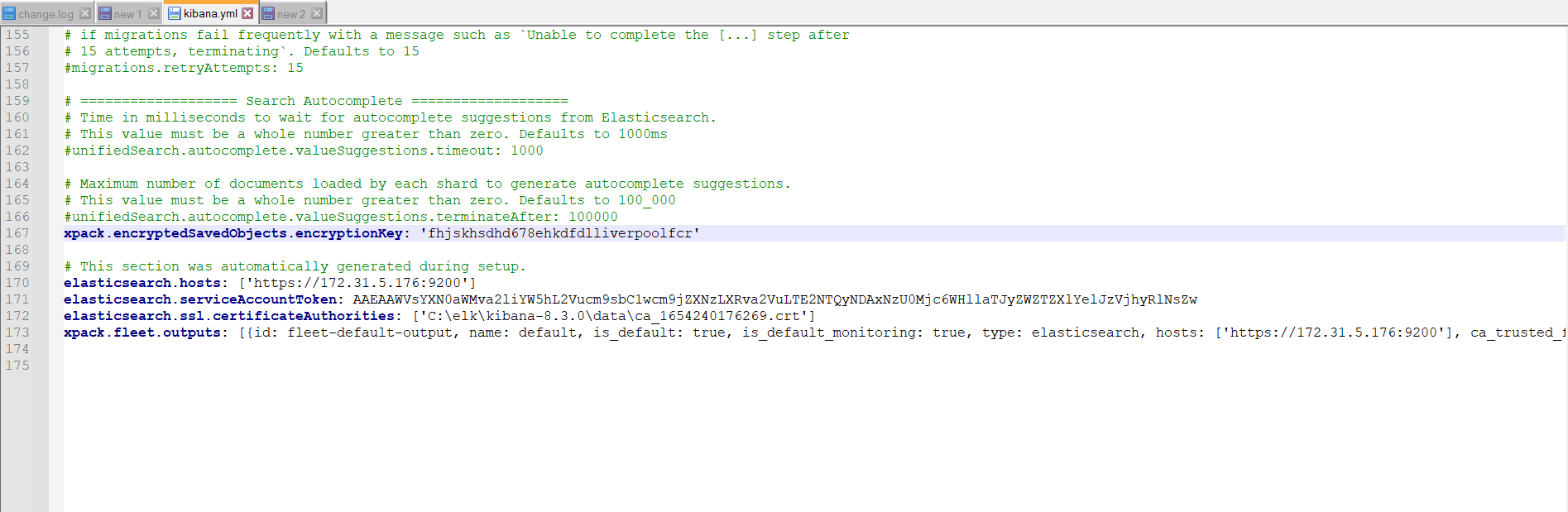The width and height of the screenshot is (1568, 512).
Task: Click the disk icon on new 1 tab
Action: pyautogui.click(x=105, y=14)
